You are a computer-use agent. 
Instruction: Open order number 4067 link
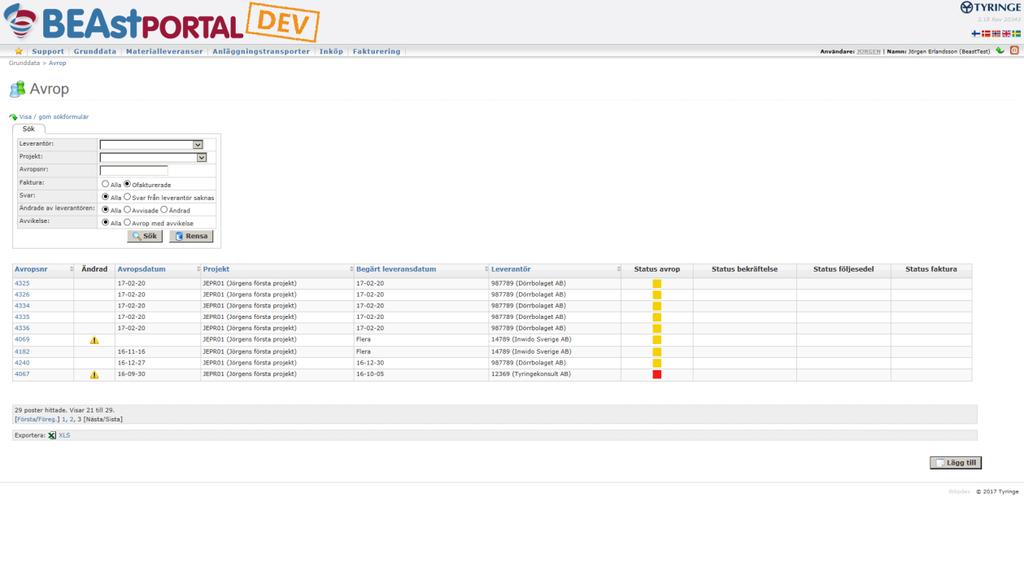click(22, 374)
